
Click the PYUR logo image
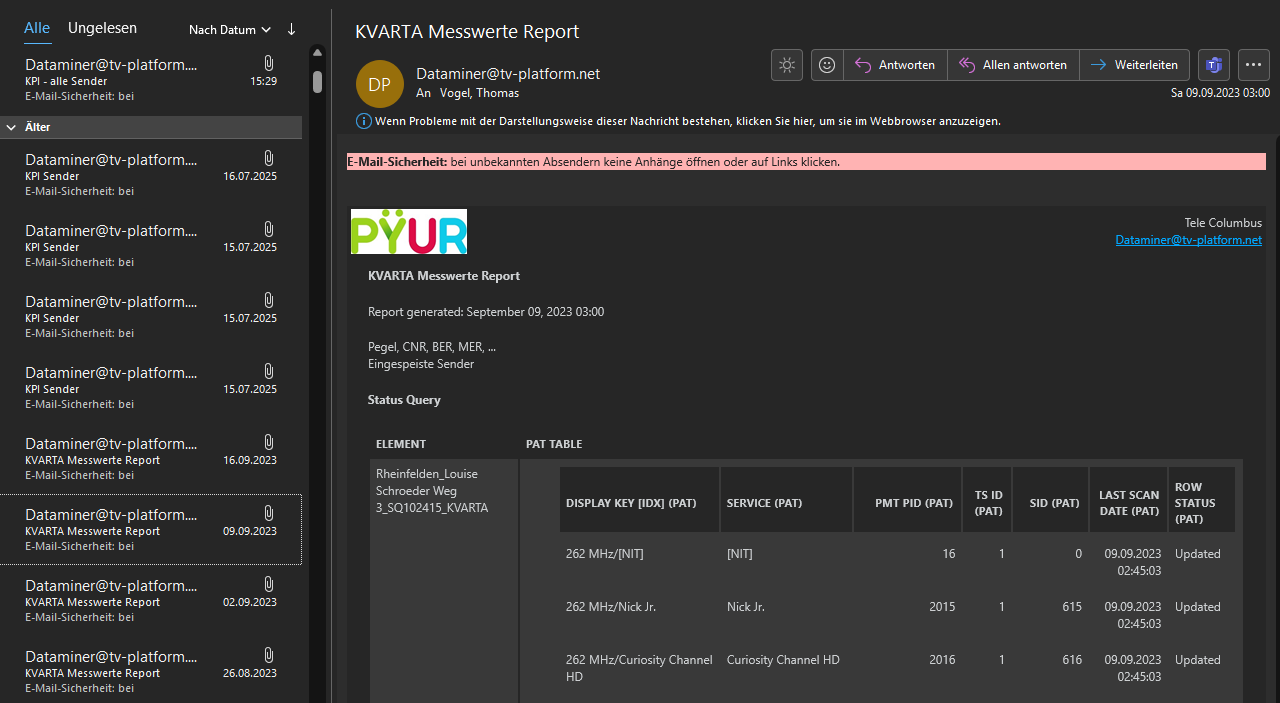[x=409, y=231]
